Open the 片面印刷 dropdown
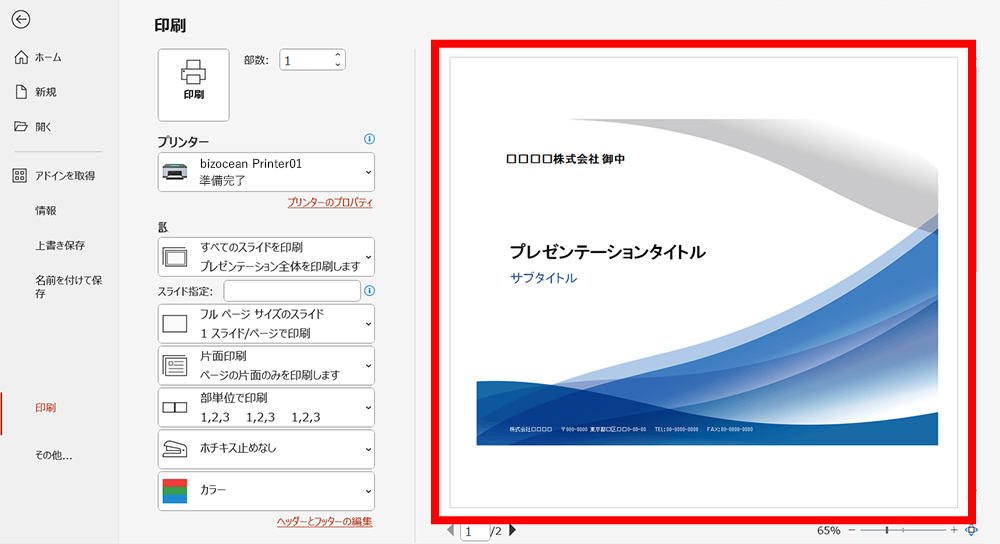 (267, 365)
